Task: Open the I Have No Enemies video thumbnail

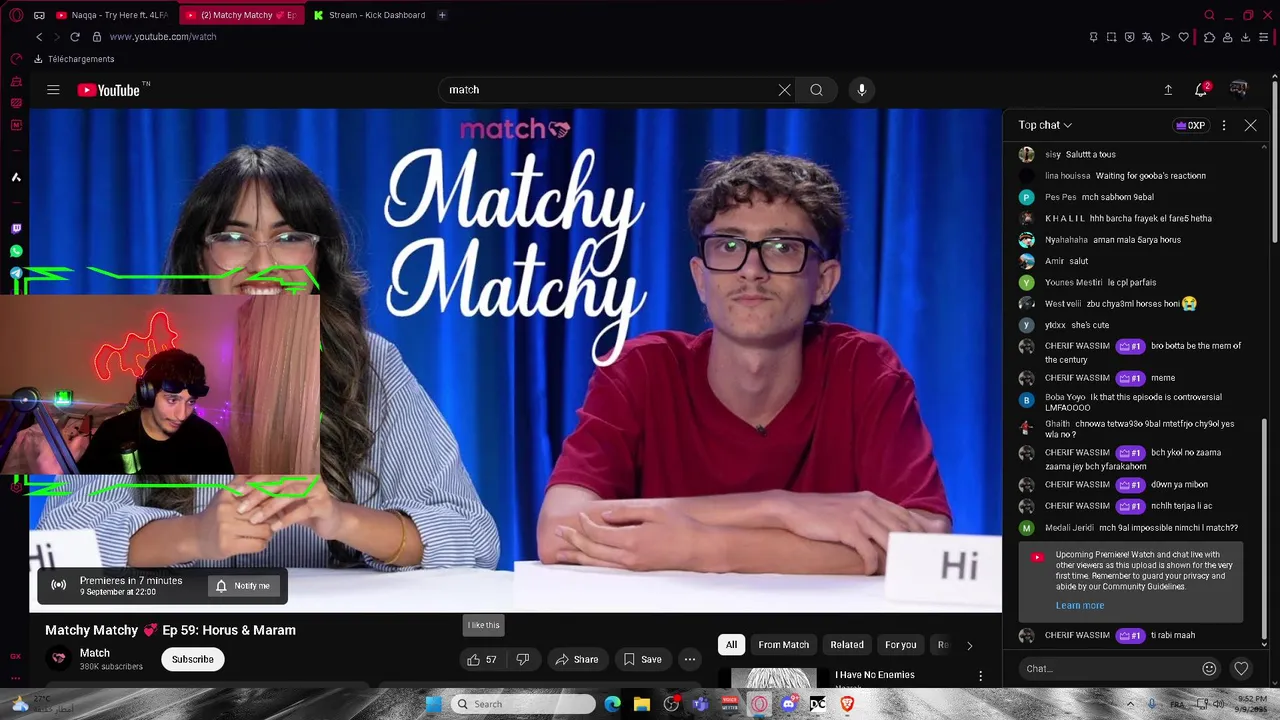Action: 774,678
